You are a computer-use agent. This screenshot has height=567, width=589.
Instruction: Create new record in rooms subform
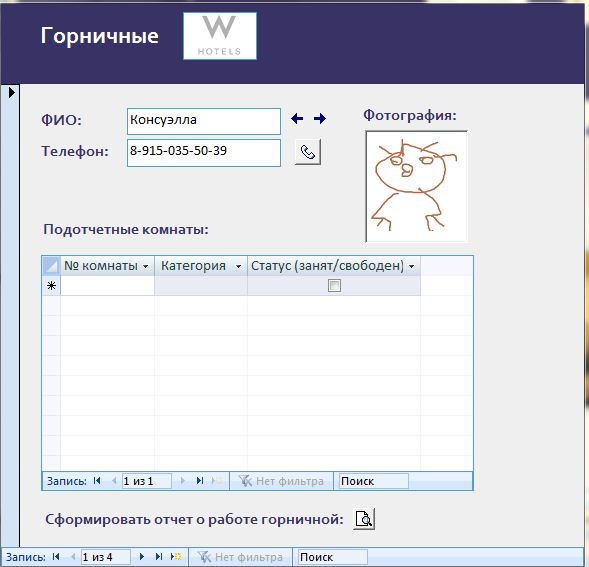pyautogui.click(x=217, y=481)
